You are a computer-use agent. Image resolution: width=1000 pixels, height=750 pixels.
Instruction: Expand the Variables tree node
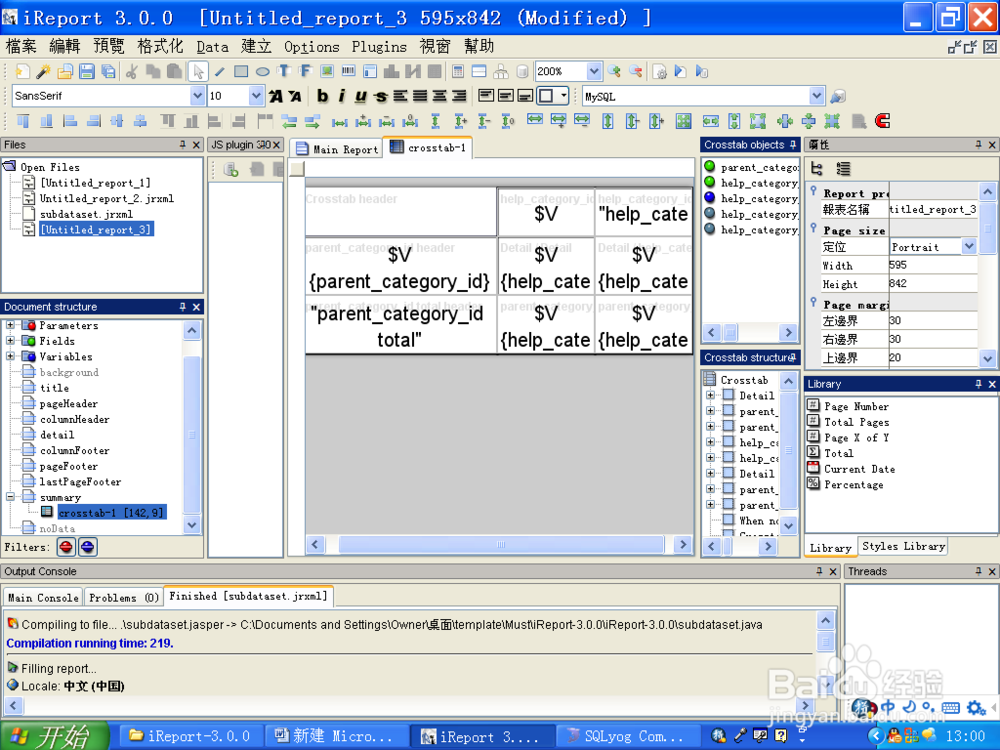pos(10,356)
